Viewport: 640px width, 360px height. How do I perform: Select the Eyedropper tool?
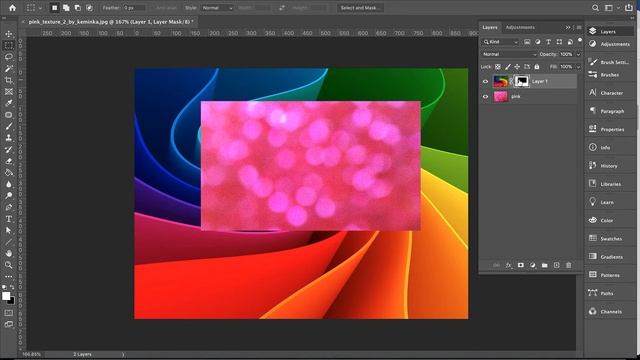tap(9, 103)
